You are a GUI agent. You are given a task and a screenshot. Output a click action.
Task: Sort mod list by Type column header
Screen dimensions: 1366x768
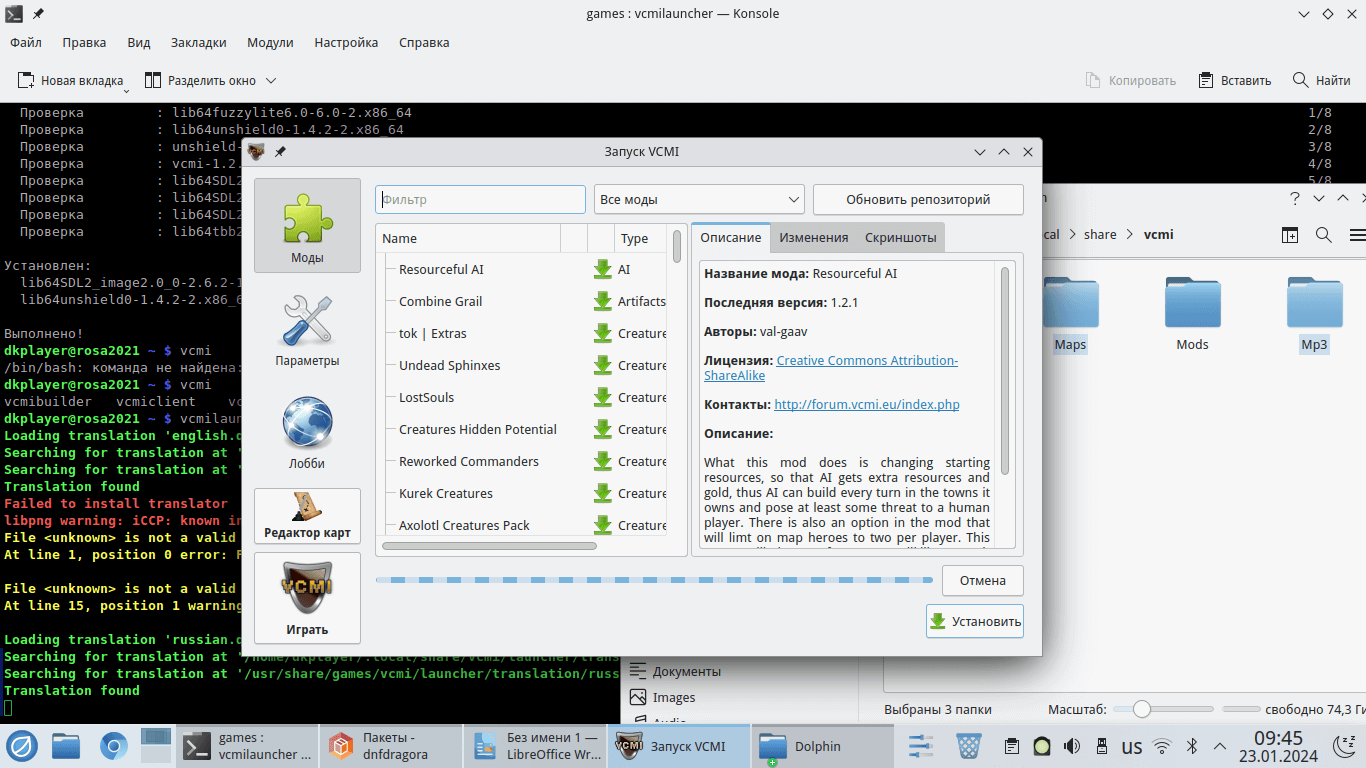click(642, 238)
